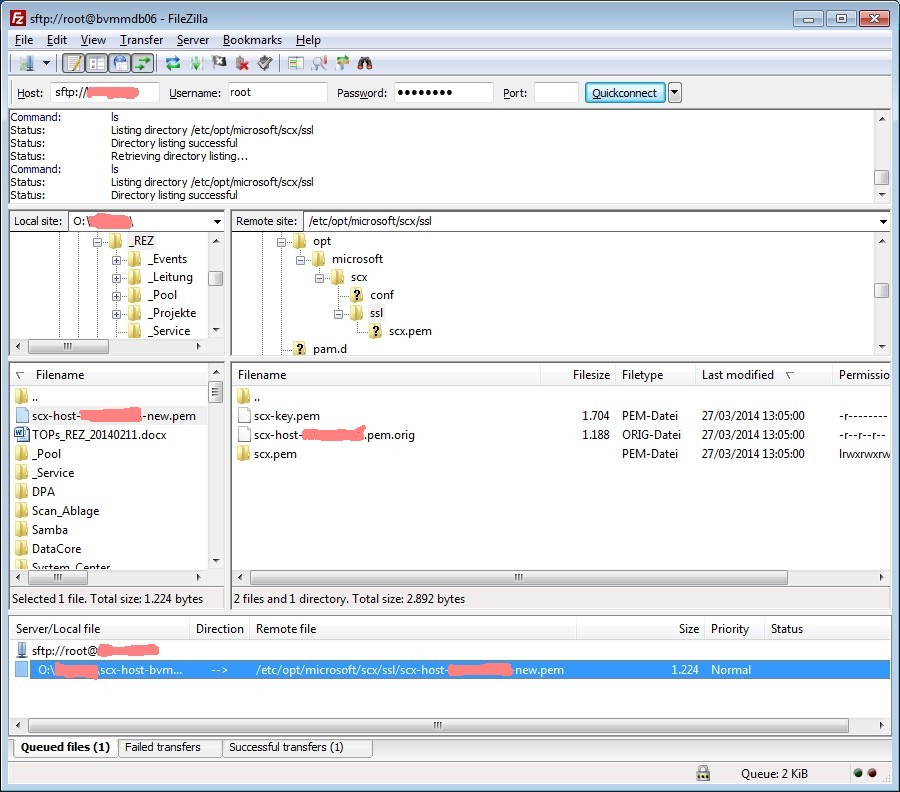Viewport: 900px width, 792px height.
Task: Toggle processing of the transfer queue
Action: click(196, 63)
